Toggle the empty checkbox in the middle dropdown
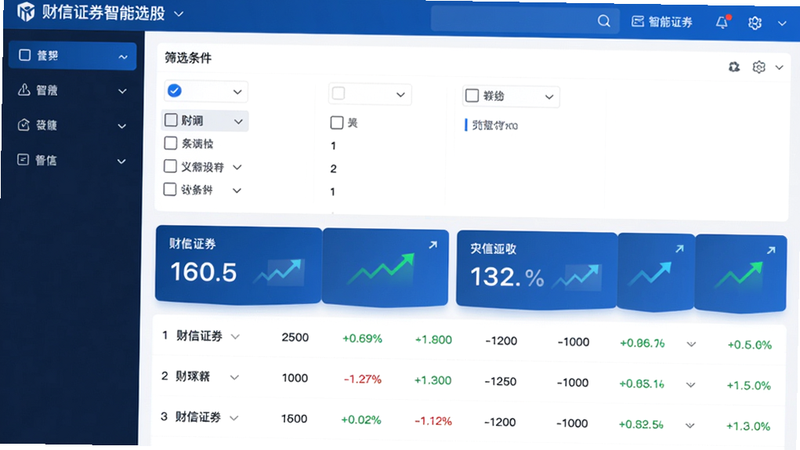Image resolution: width=800 pixels, height=450 pixels. (x=338, y=93)
